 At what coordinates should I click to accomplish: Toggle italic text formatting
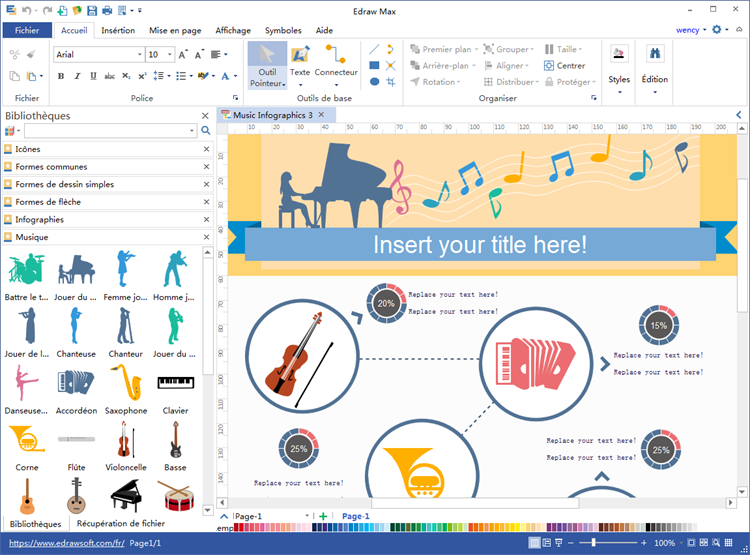pos(77,76)
